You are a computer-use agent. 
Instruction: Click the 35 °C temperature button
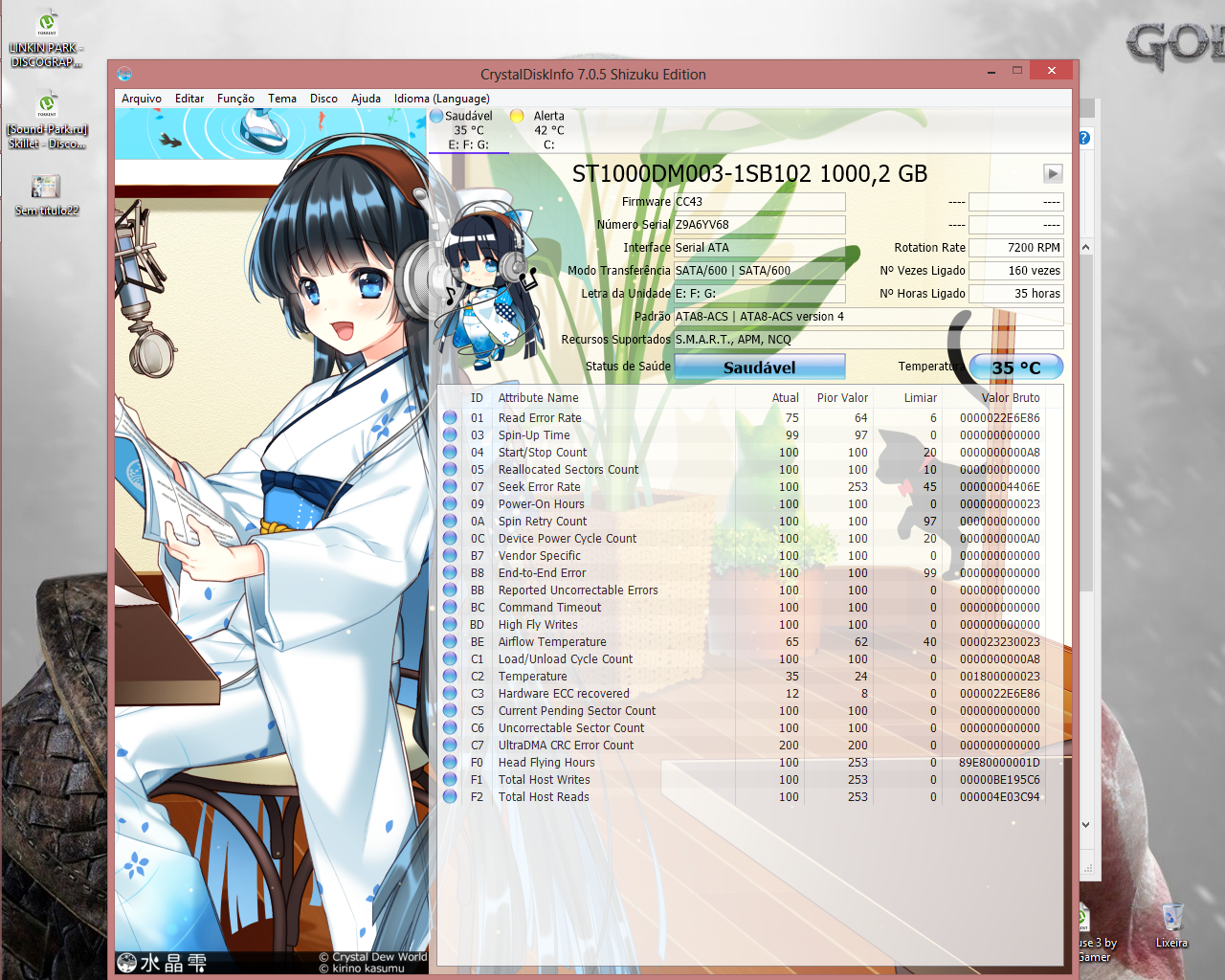pyautogui.click(x=1016, y=367)
